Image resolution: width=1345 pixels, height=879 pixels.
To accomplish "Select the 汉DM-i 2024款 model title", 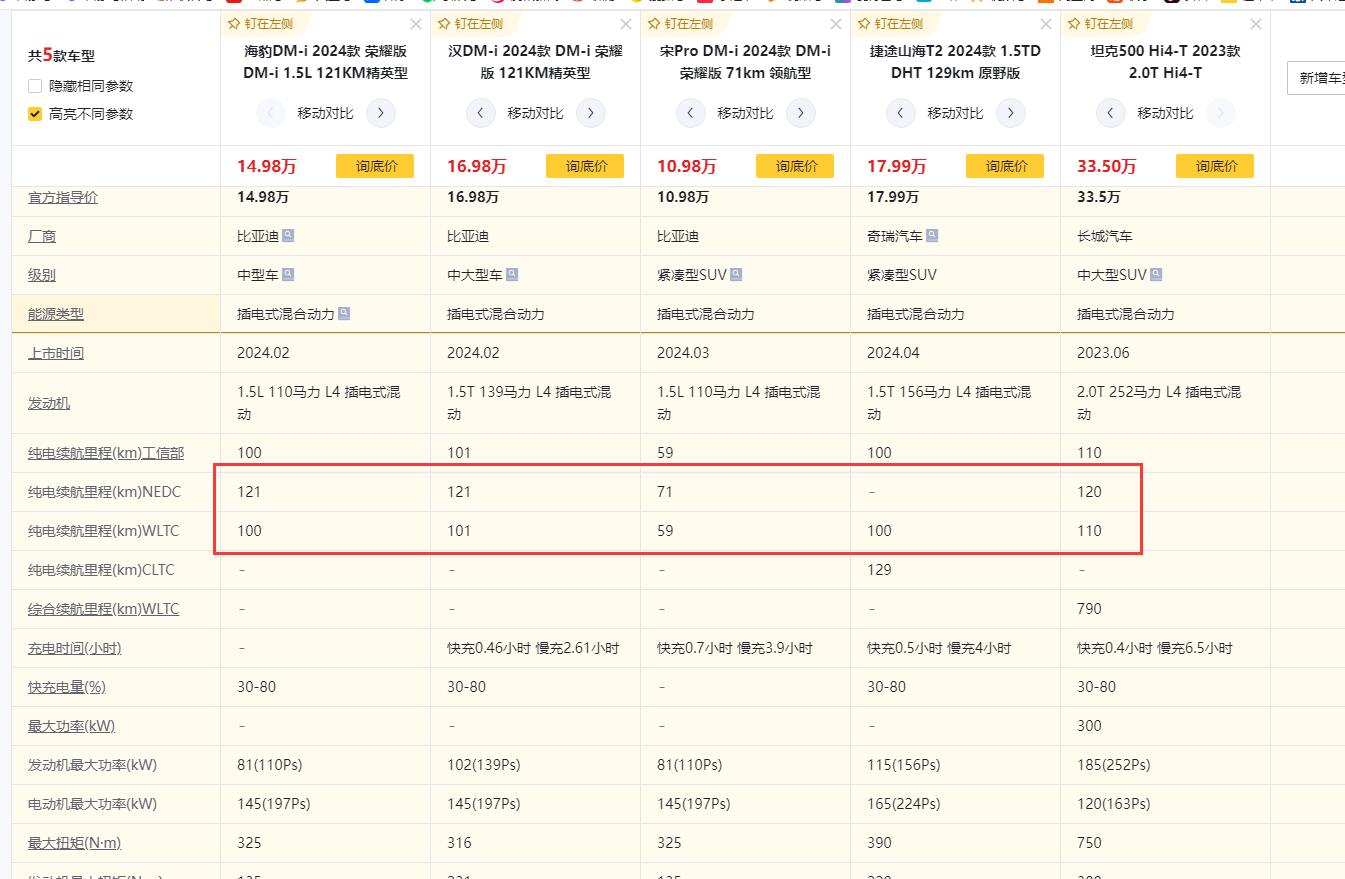I will click(535, 61).
